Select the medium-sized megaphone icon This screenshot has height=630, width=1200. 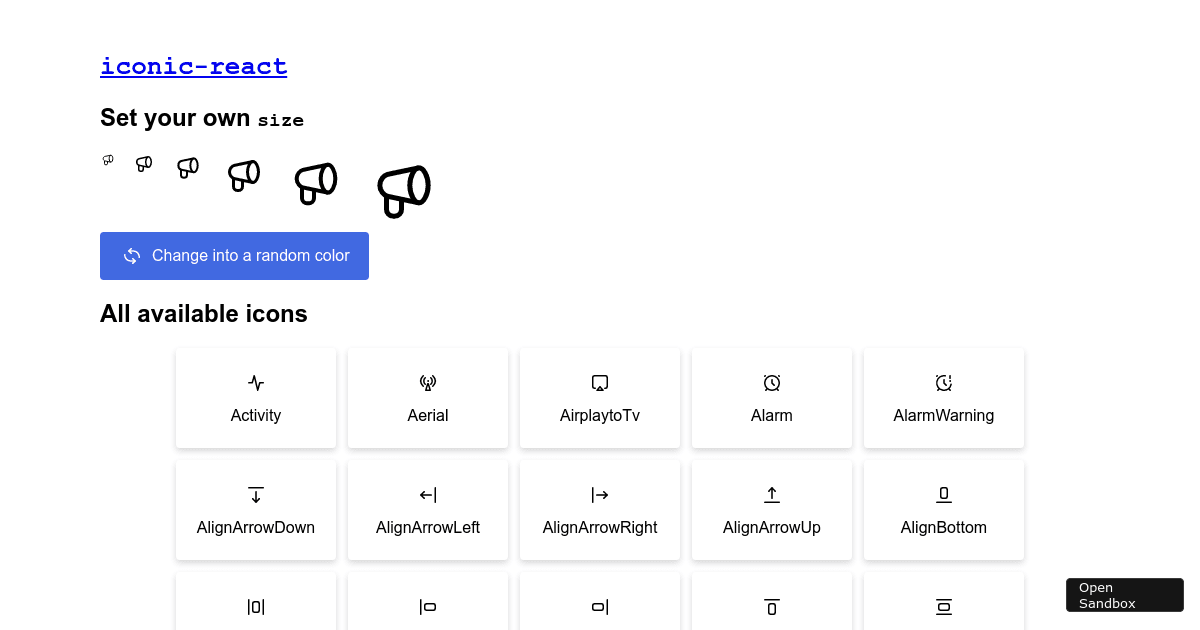tap(243, 174)
